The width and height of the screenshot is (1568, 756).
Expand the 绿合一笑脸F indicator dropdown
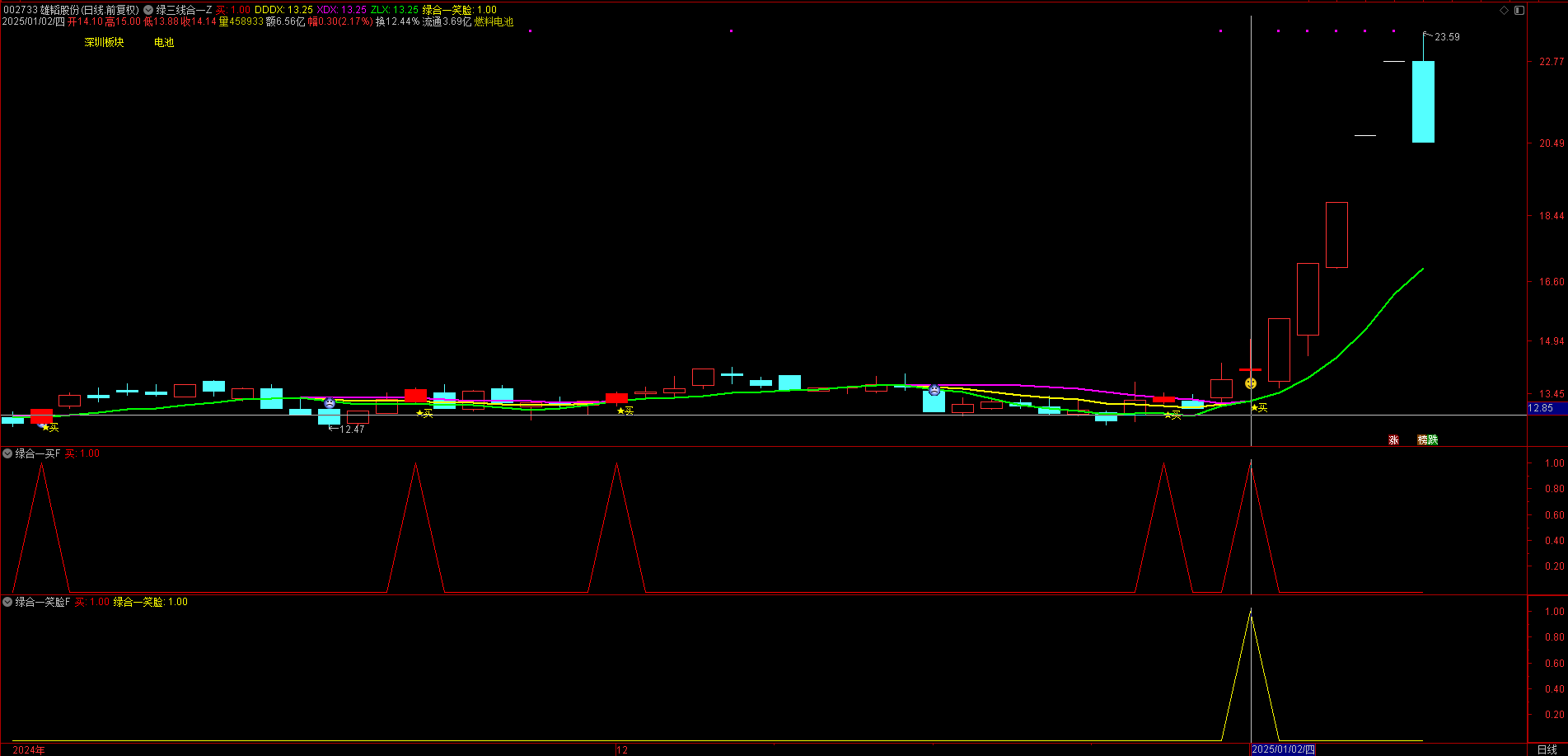[7, 602]
